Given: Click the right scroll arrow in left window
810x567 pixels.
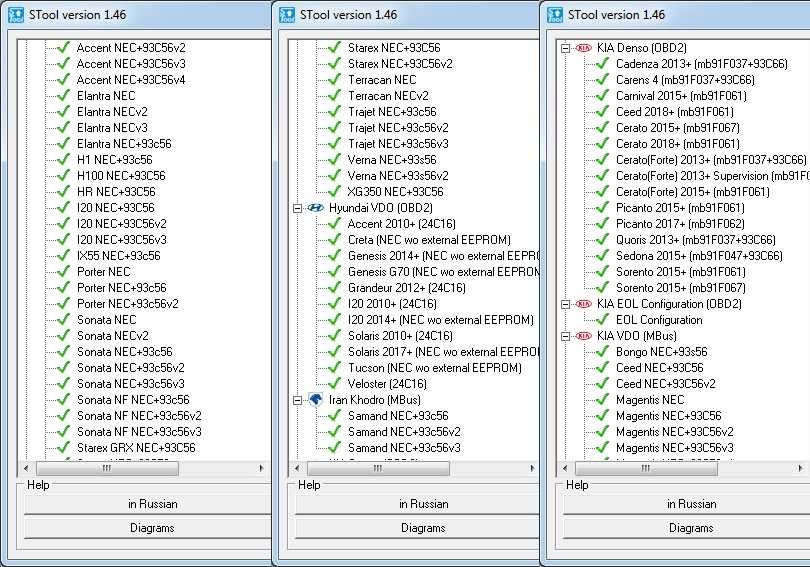Looking at the screenshot, I should pos(261,468).
